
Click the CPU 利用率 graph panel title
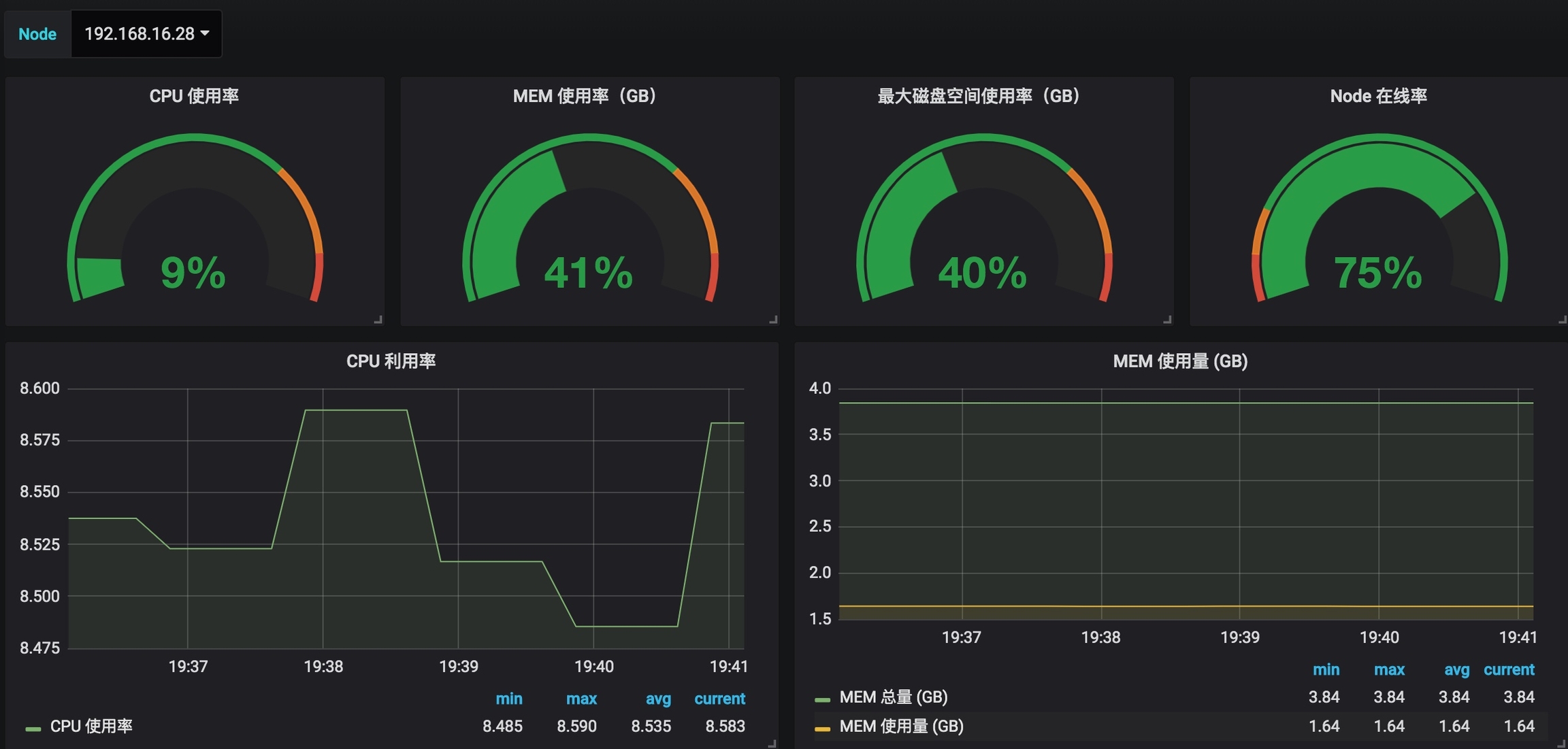click(x=391, y=361)
